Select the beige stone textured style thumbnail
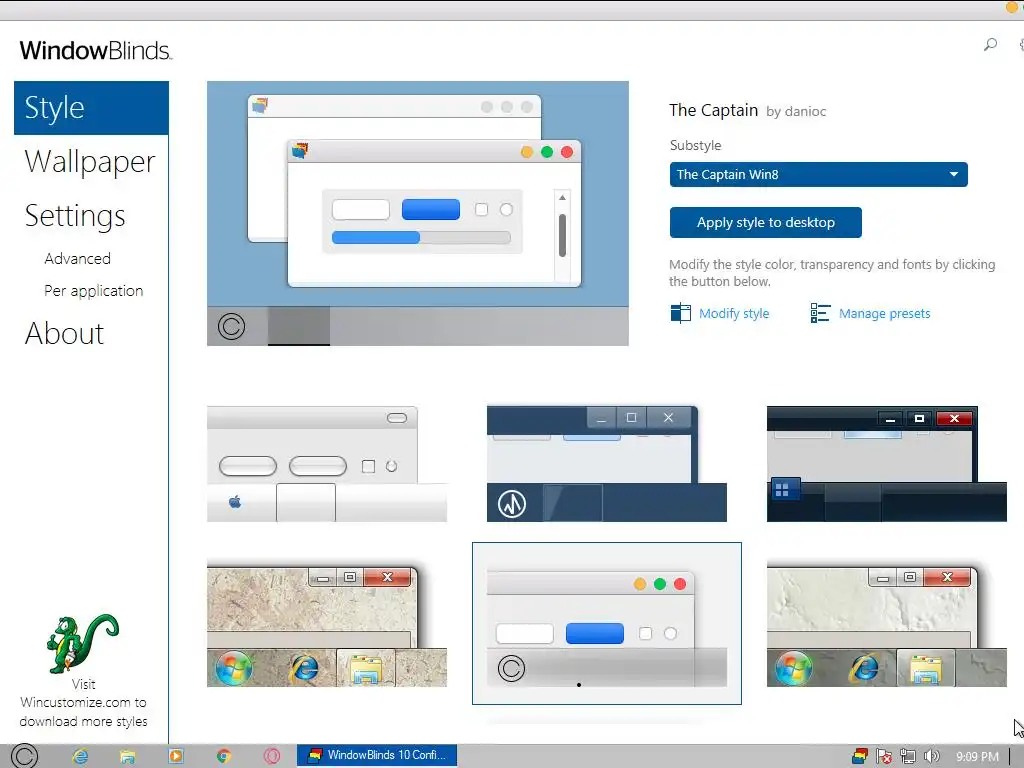 tap(327, 627)
